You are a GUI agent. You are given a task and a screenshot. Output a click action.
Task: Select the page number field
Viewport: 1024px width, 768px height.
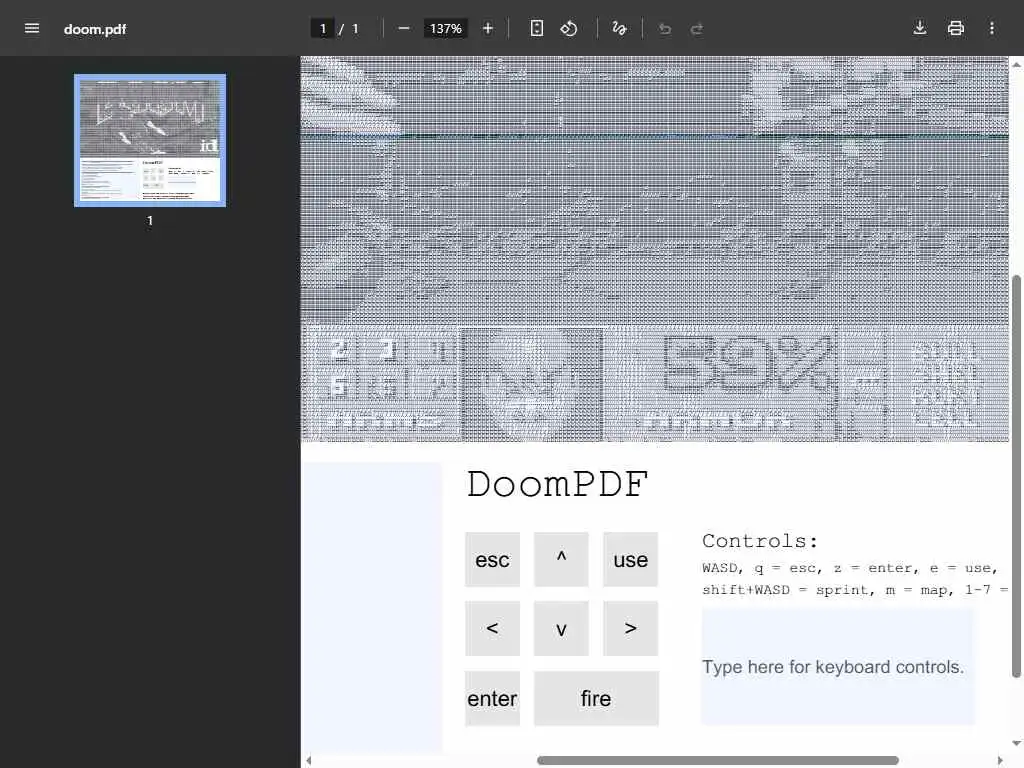(323, 29)
